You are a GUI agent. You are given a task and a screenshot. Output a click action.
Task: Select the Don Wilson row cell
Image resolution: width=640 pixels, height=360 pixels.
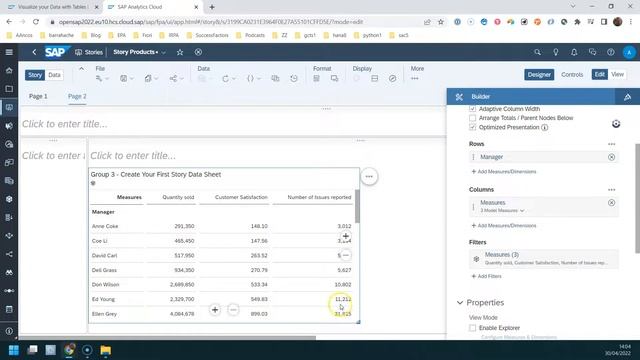coord(105,284)
